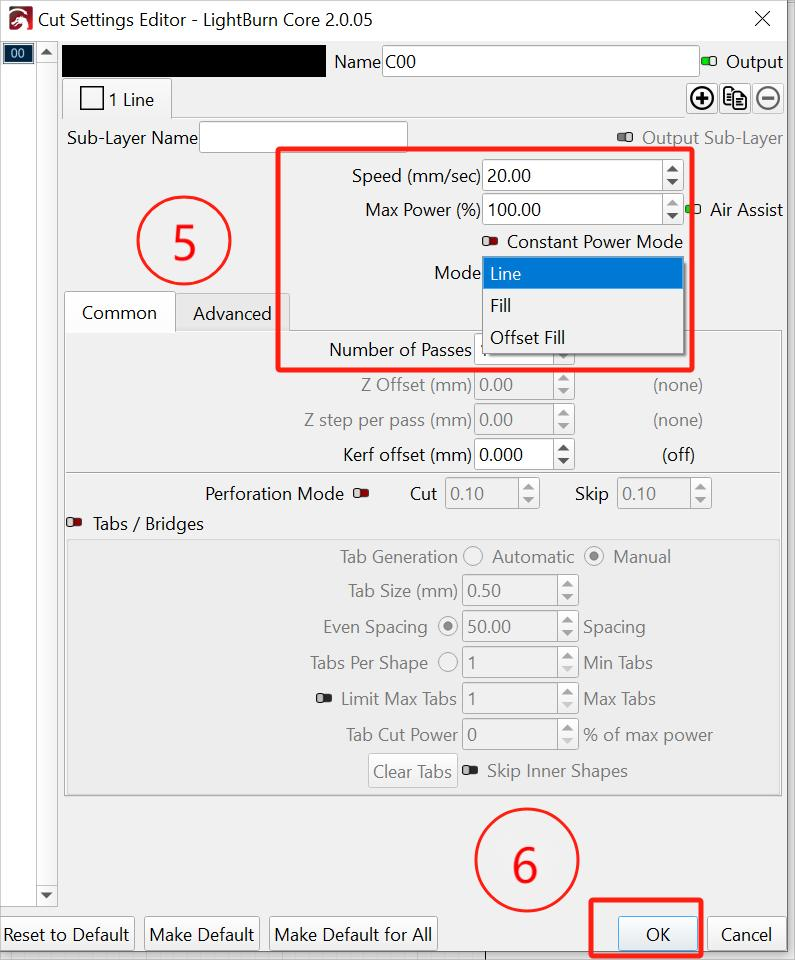This screenshot has height=960, width=795.
Task: Select the 1 Line sub-layer tab
Action: [x=116, y=99]
